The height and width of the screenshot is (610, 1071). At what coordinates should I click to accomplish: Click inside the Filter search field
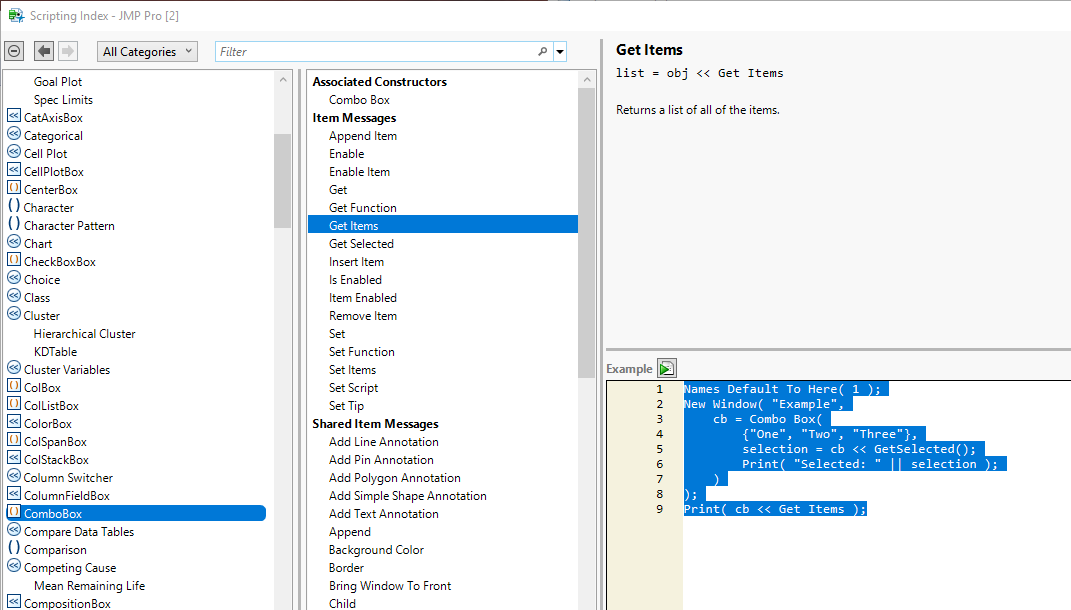[375, 52]
